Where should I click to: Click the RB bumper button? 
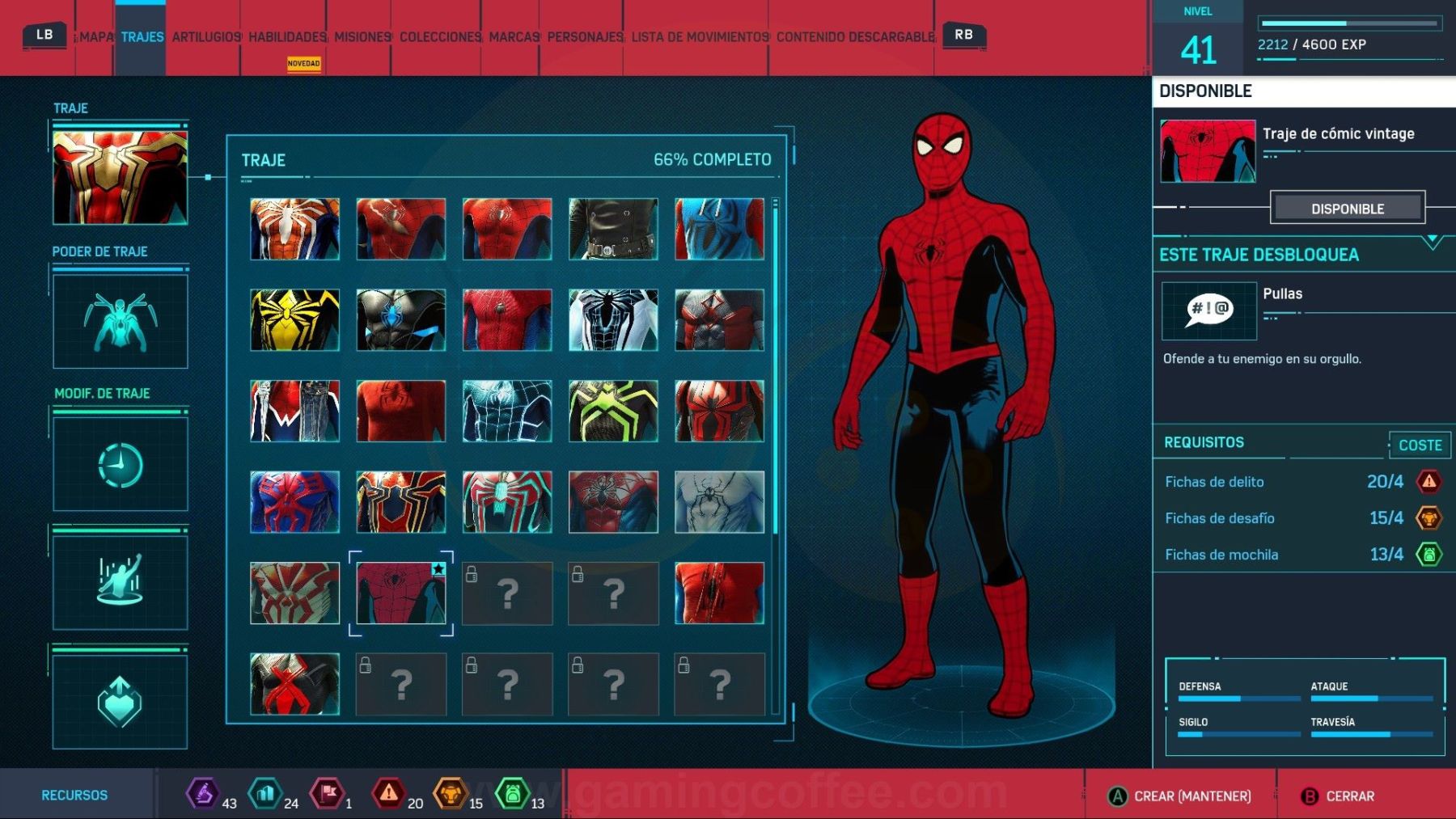click(x=963, y=35)
